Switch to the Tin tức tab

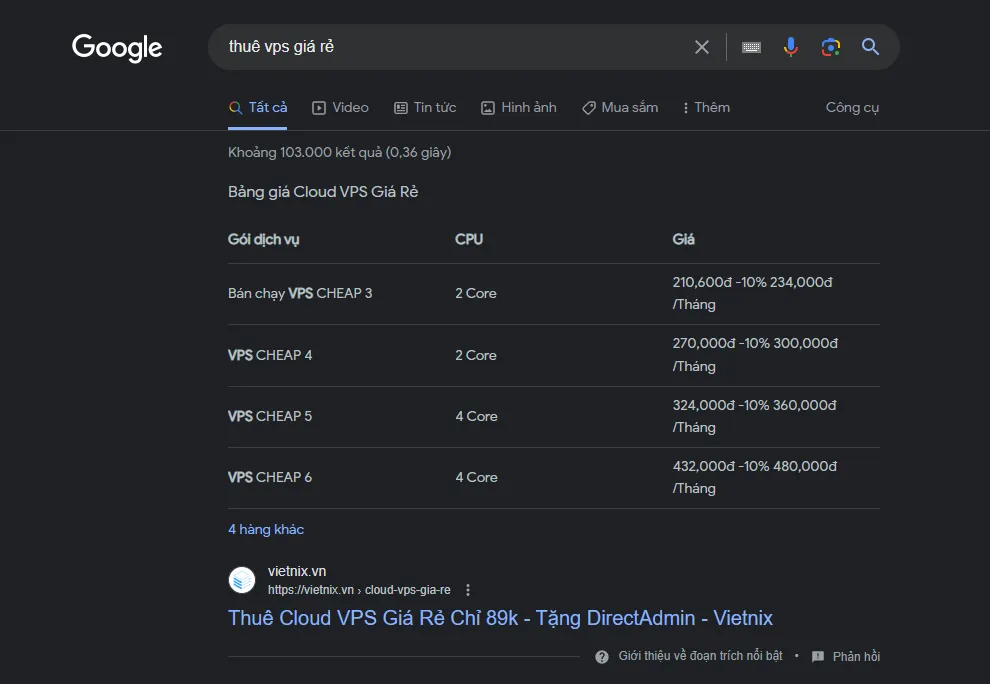425,107
